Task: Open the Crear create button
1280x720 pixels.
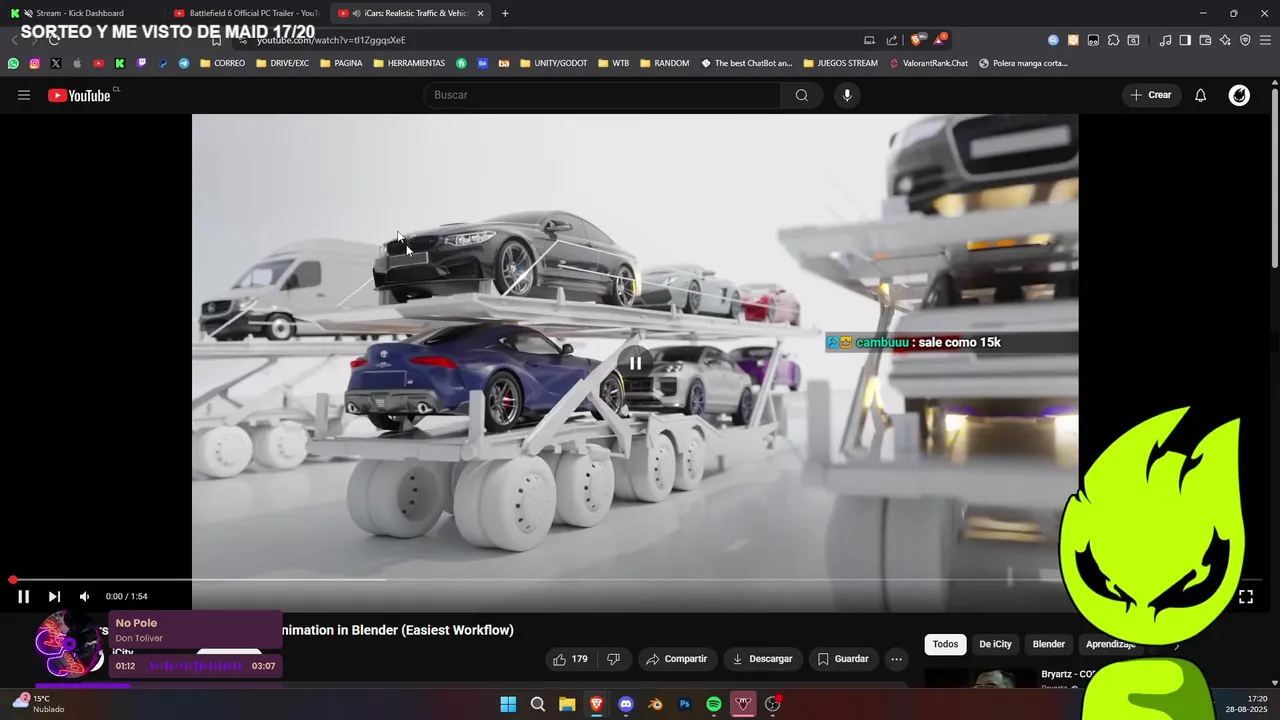Action: 1150,95
